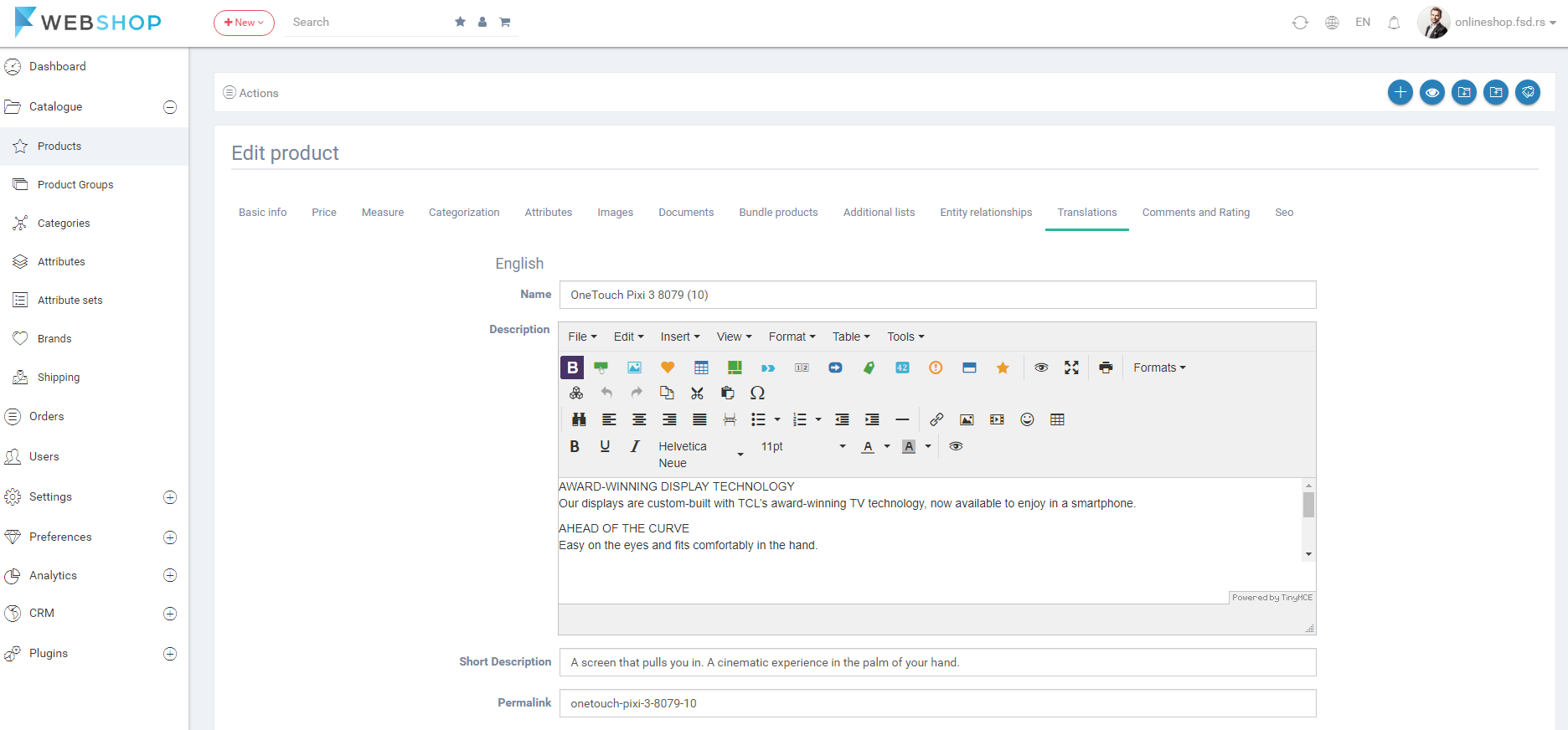Open the shopping cart icon near search

505,22
